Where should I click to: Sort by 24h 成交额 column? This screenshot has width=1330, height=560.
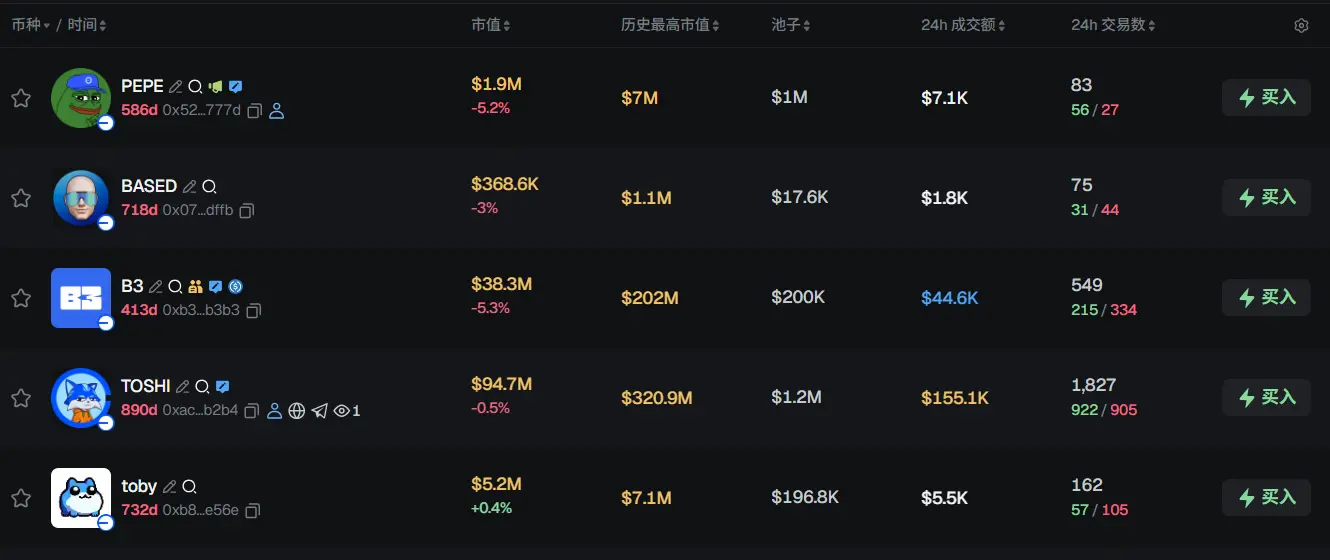pos(963,25)
